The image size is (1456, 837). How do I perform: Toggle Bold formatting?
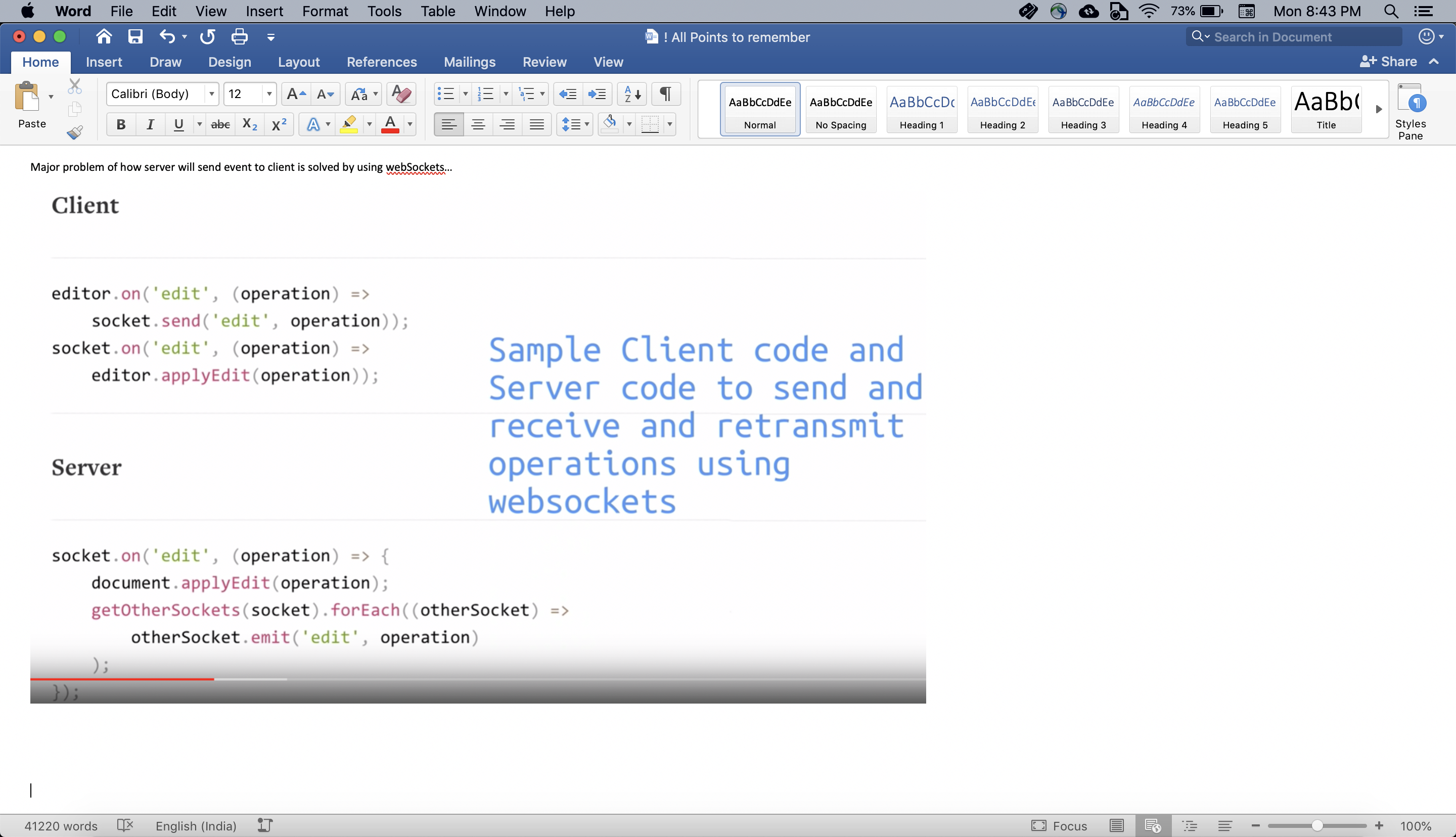[x=121, y=124]
